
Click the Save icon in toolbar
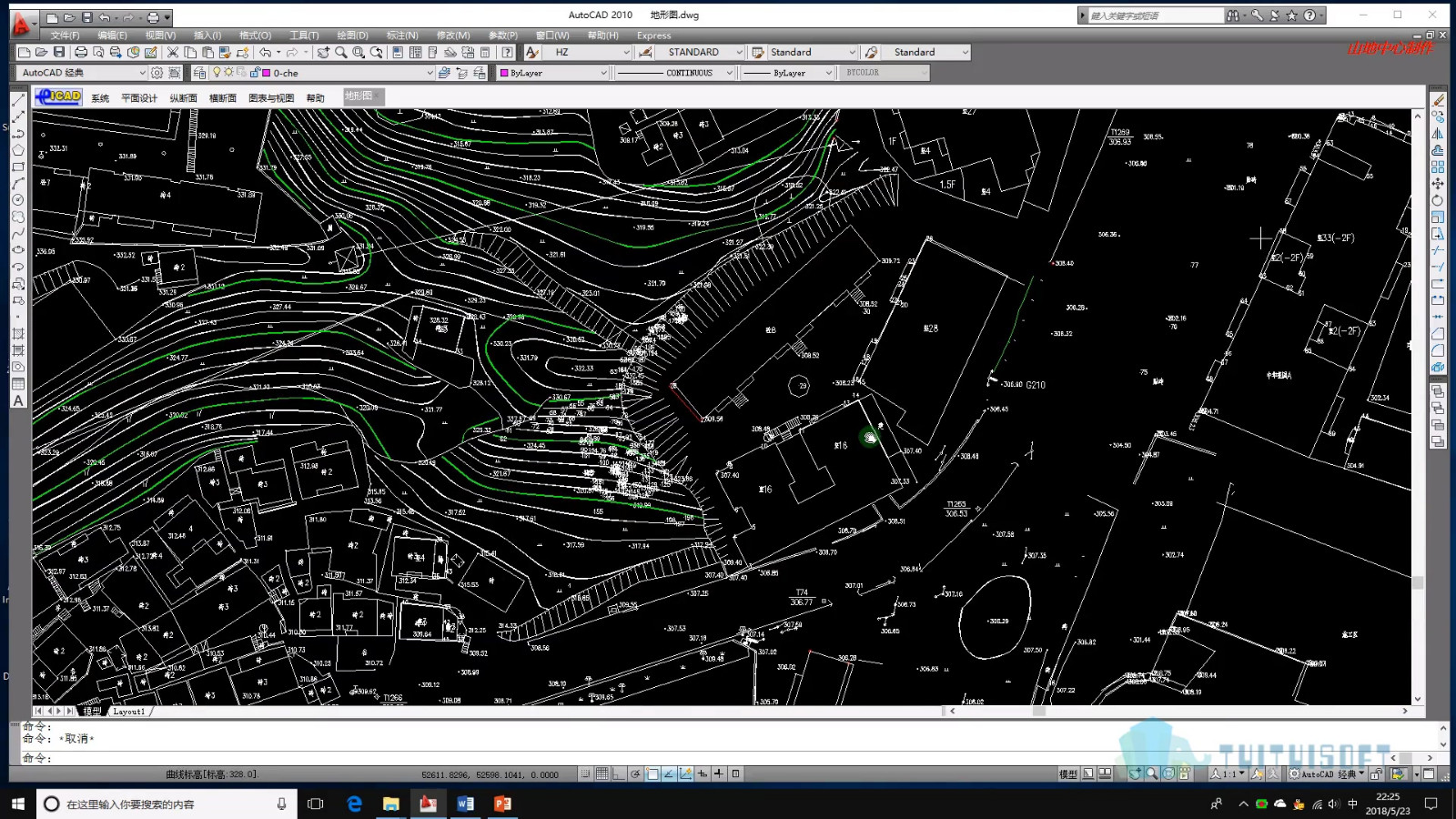pos(59,53)
